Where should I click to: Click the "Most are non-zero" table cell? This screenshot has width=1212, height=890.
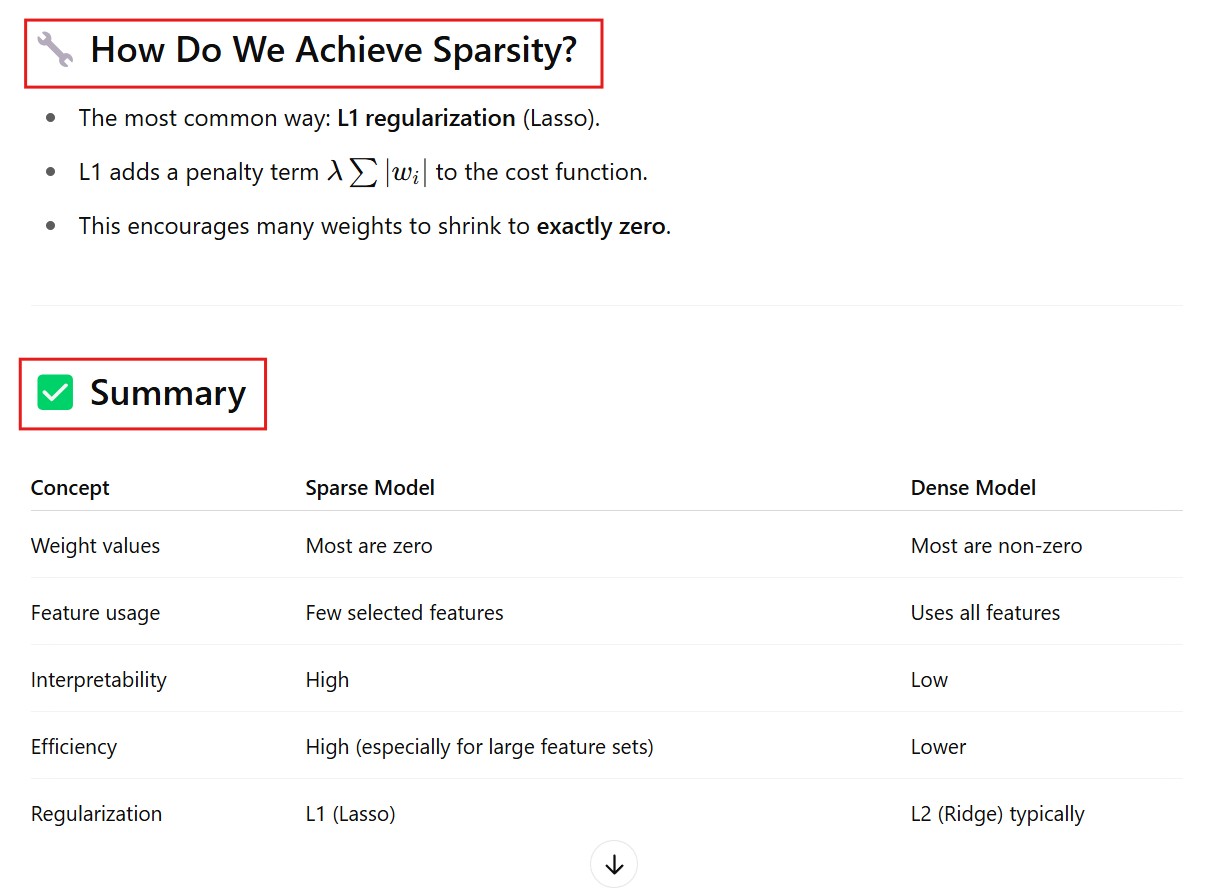tap(996, 546)
